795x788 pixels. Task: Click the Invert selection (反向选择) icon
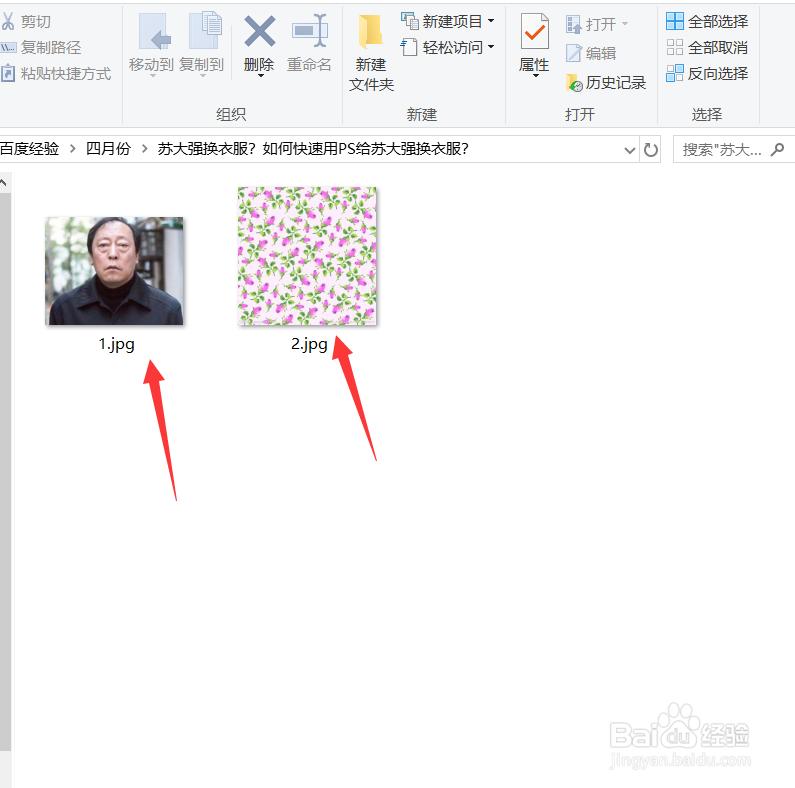(x=675, y=74)
